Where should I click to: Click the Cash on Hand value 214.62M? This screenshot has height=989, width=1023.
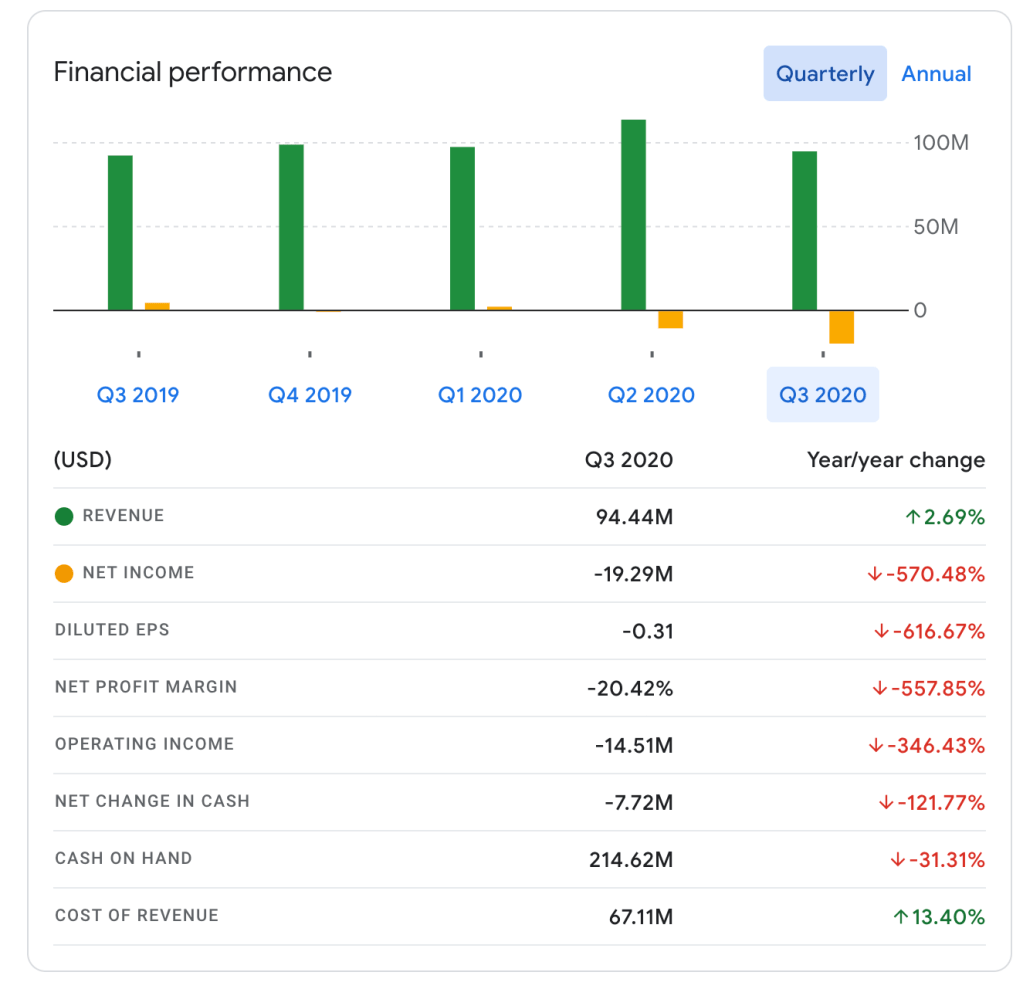(631, 860)
